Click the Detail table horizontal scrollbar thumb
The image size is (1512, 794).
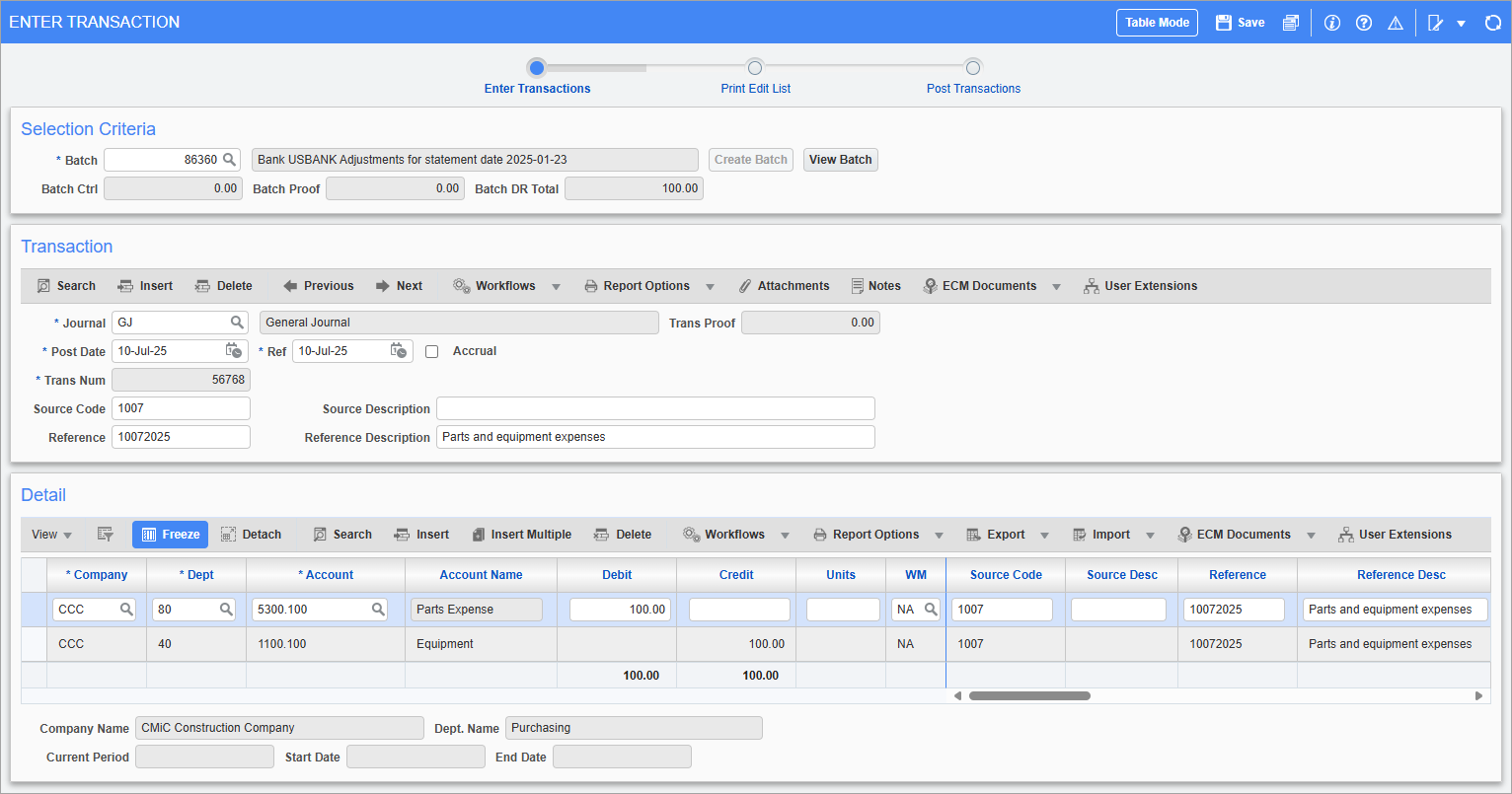(x=1029, y=695)
